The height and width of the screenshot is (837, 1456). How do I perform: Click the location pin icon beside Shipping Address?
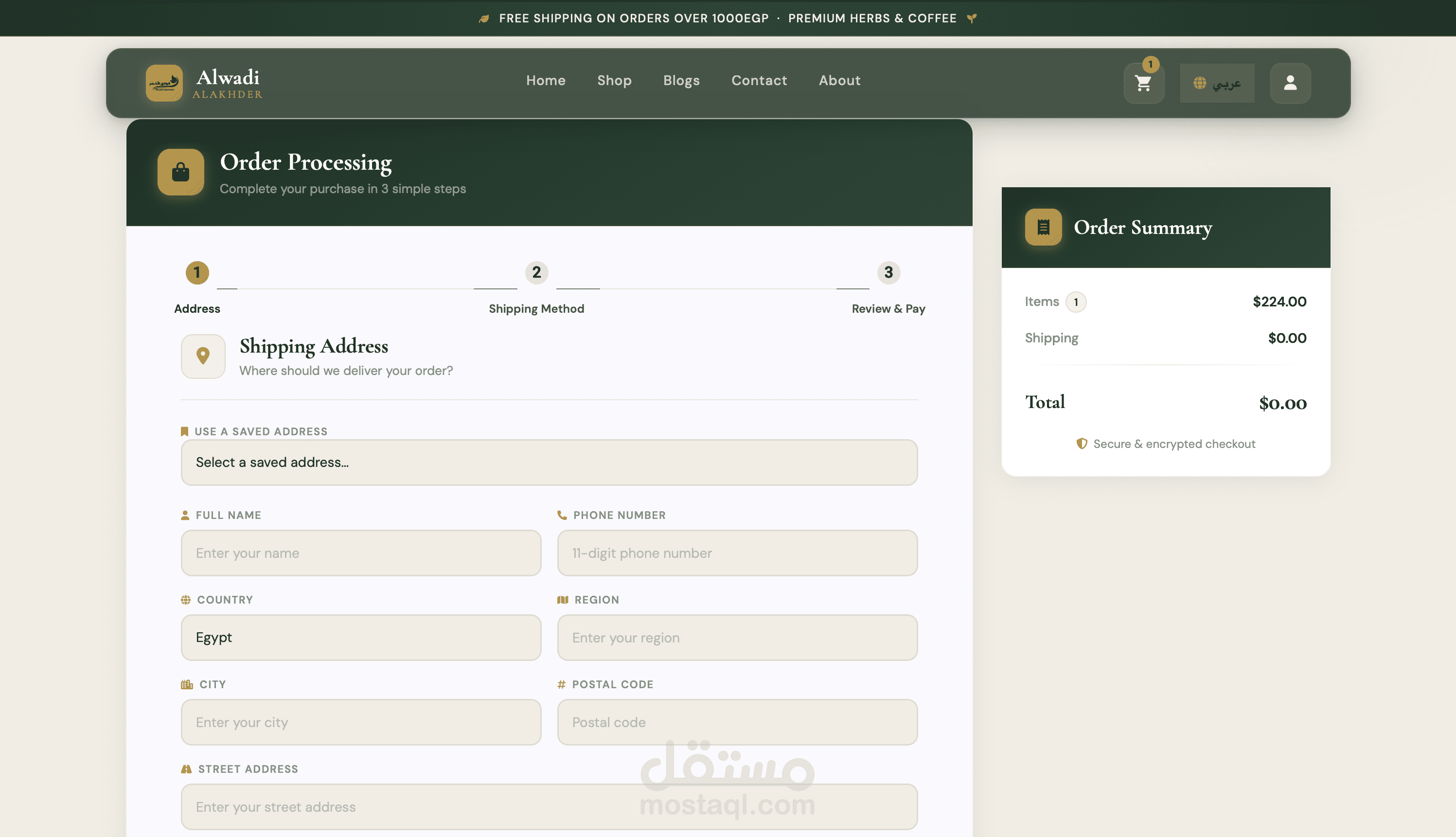tap(203, 356)
